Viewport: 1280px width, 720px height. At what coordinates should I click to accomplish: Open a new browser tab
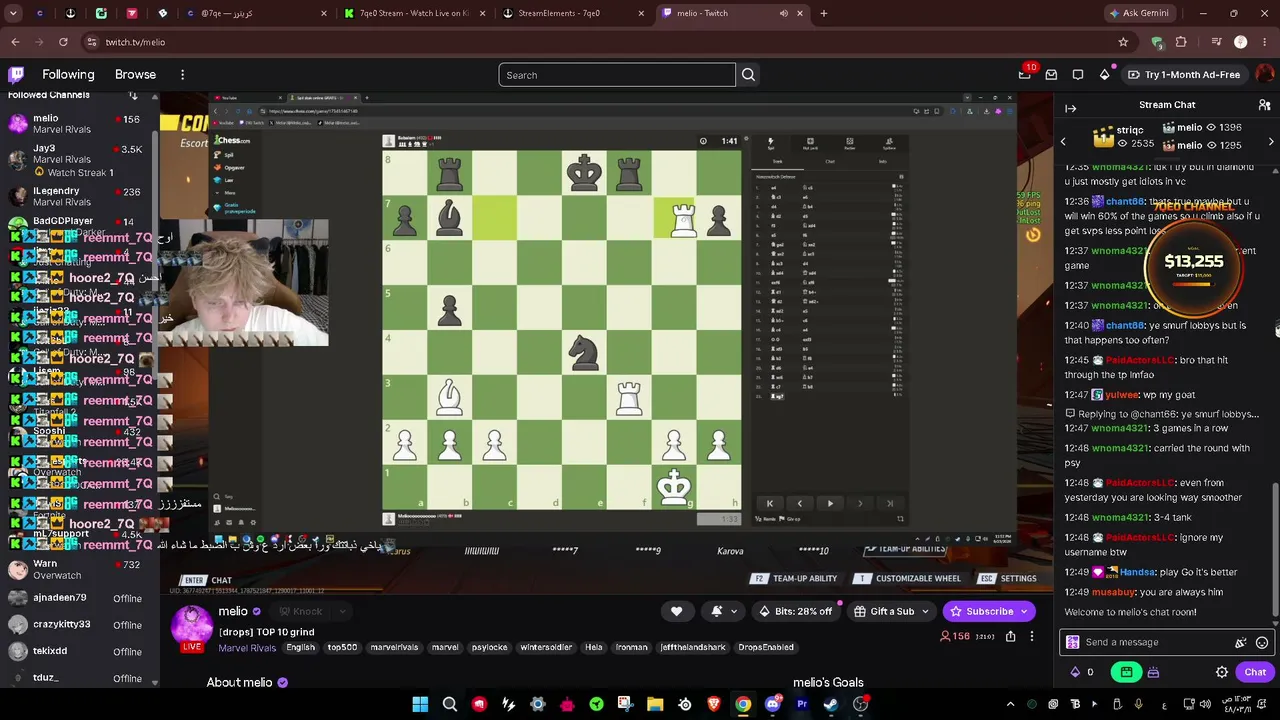824,13
